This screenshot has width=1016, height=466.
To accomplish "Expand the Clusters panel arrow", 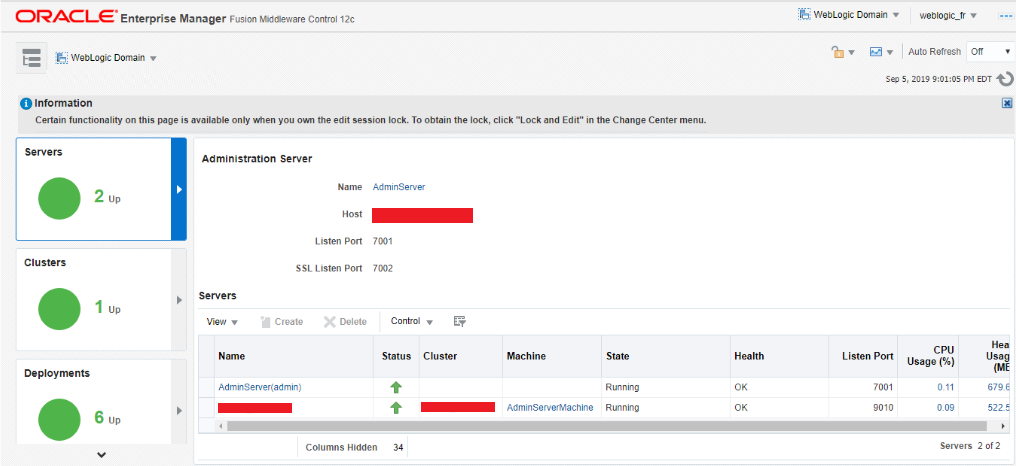I will click(179, 299).
